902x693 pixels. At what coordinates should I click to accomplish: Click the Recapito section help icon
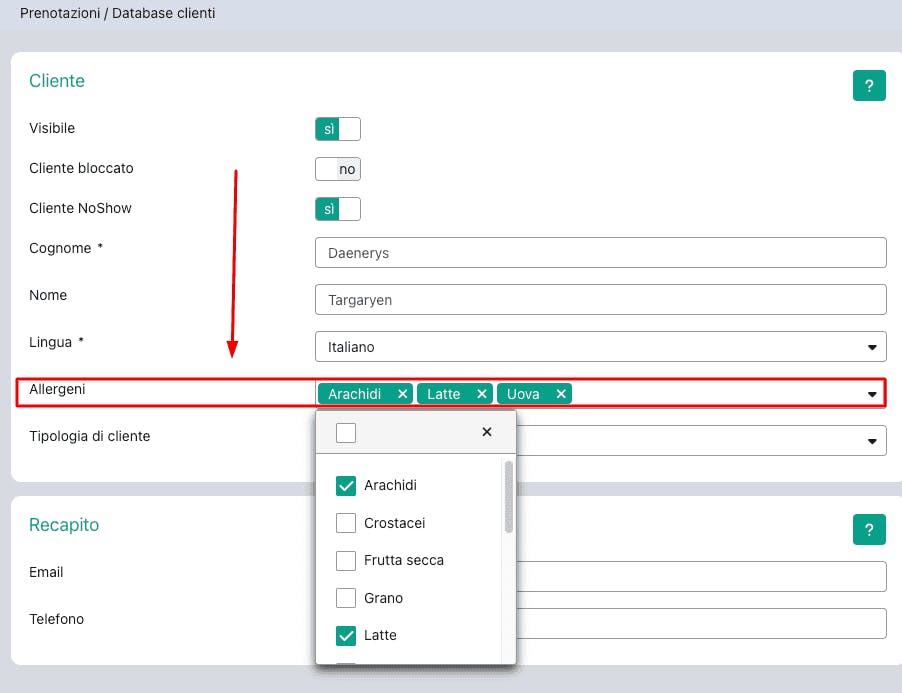pyautogui.click(x=869, y=529)
